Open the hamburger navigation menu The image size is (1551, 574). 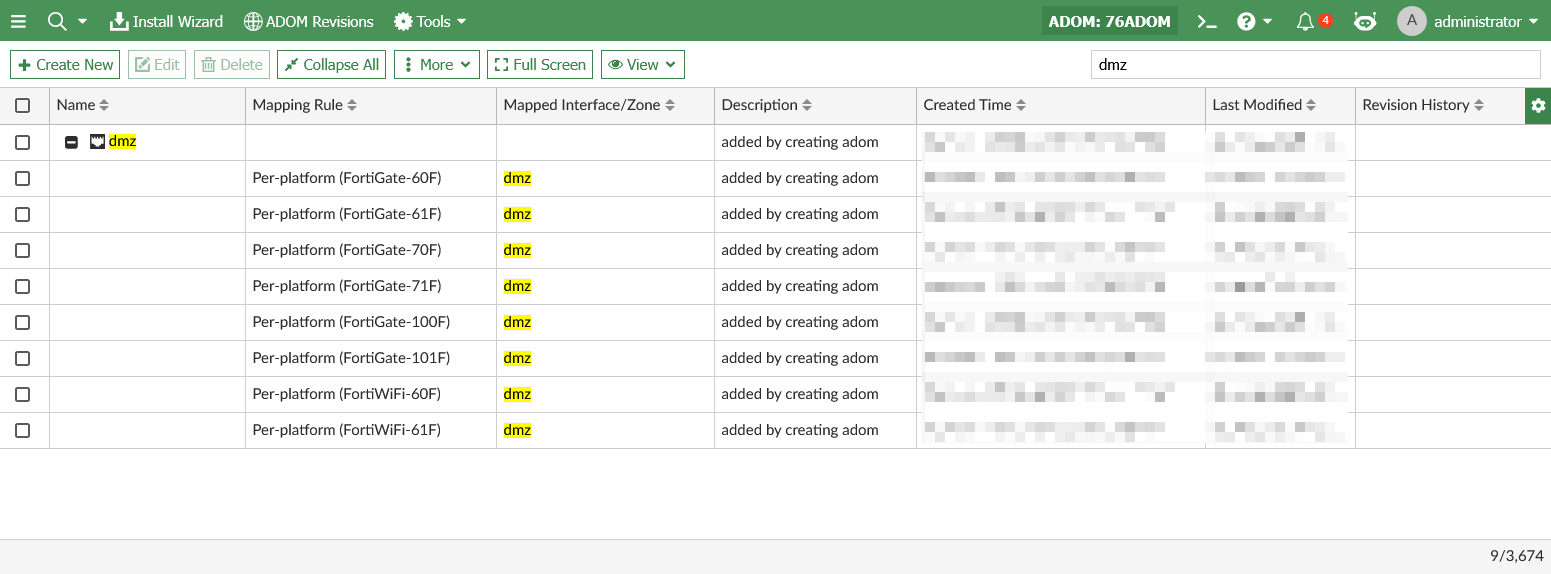click(18, 21)
